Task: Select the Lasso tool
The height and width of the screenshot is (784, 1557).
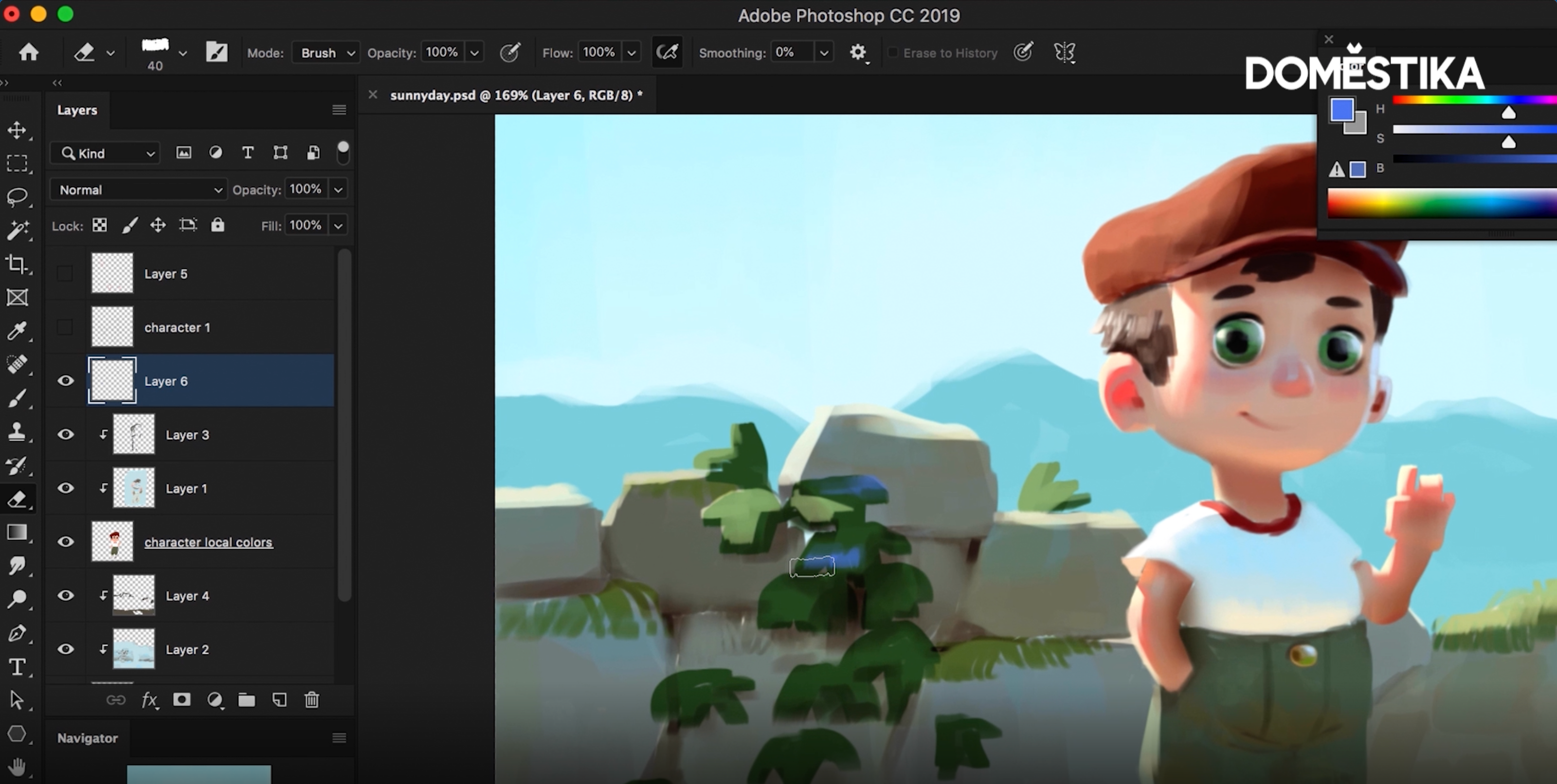Action: [17, 197]
